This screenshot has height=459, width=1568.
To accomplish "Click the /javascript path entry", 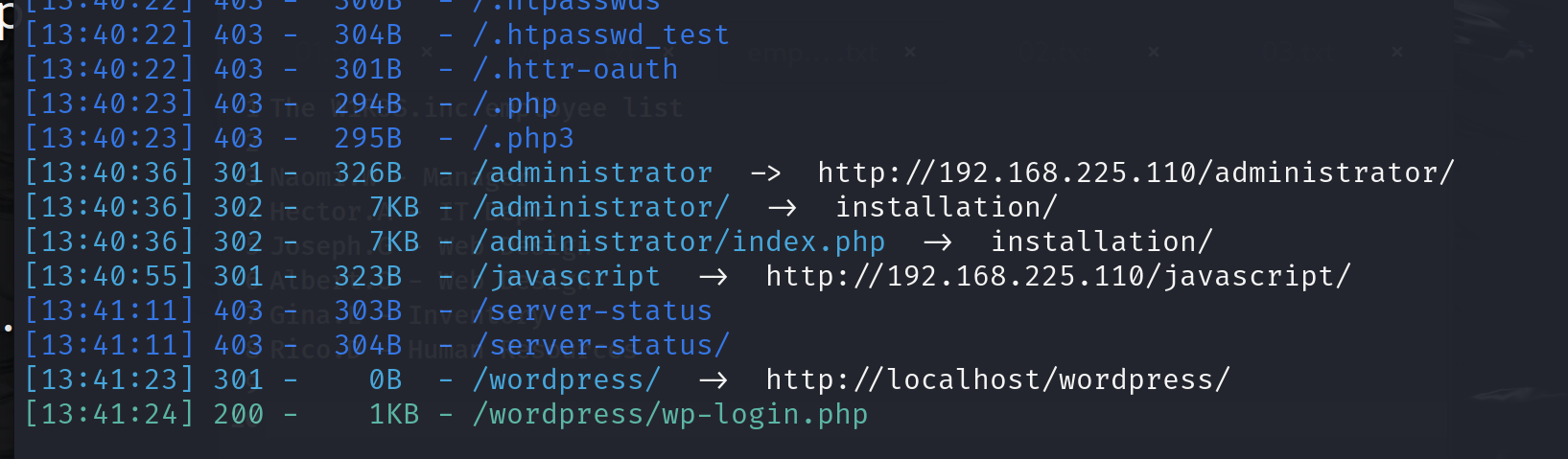I will 567,277.
